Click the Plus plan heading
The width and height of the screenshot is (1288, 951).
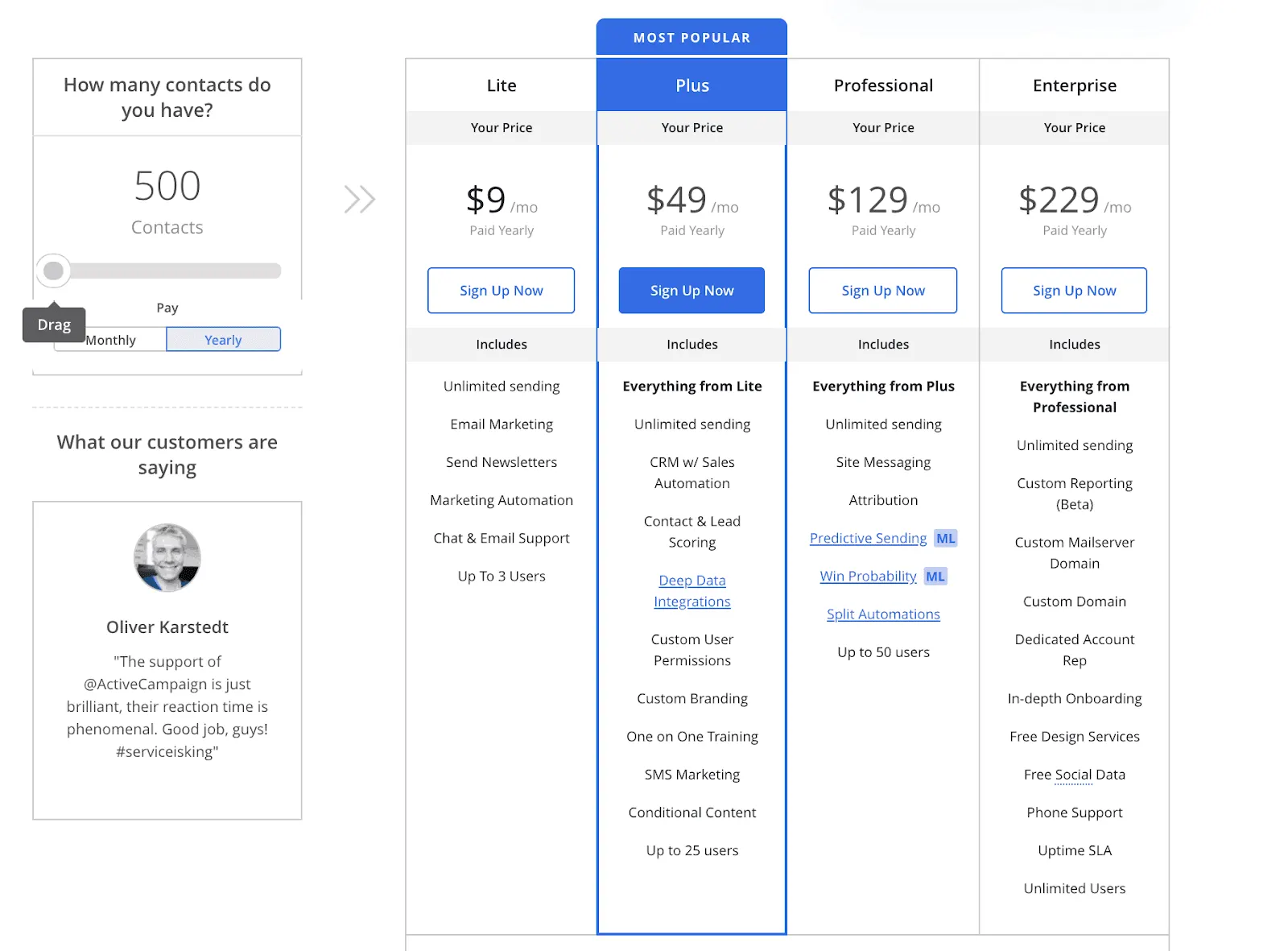tap(692, 85)
